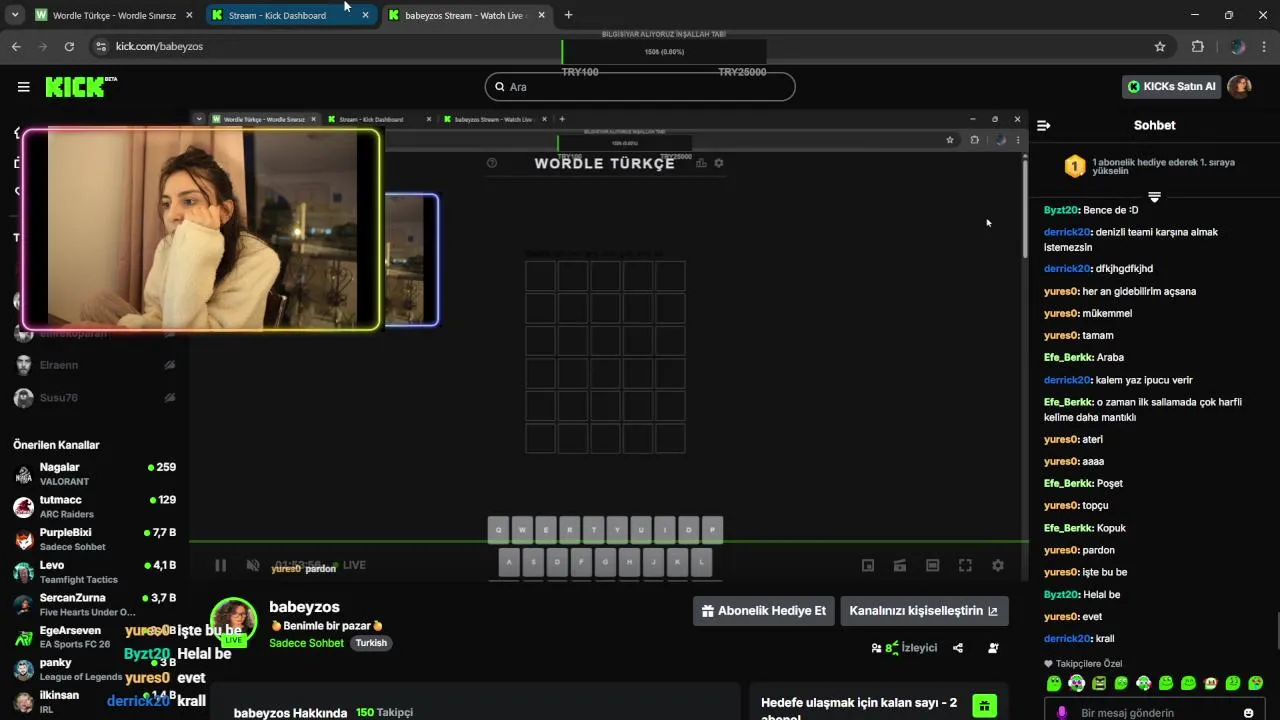The width and height of the screenshot is (1280, 720).
Task: Click username derrick20 on krall message
Action: pyautogui.click(x=1066, y=639)
